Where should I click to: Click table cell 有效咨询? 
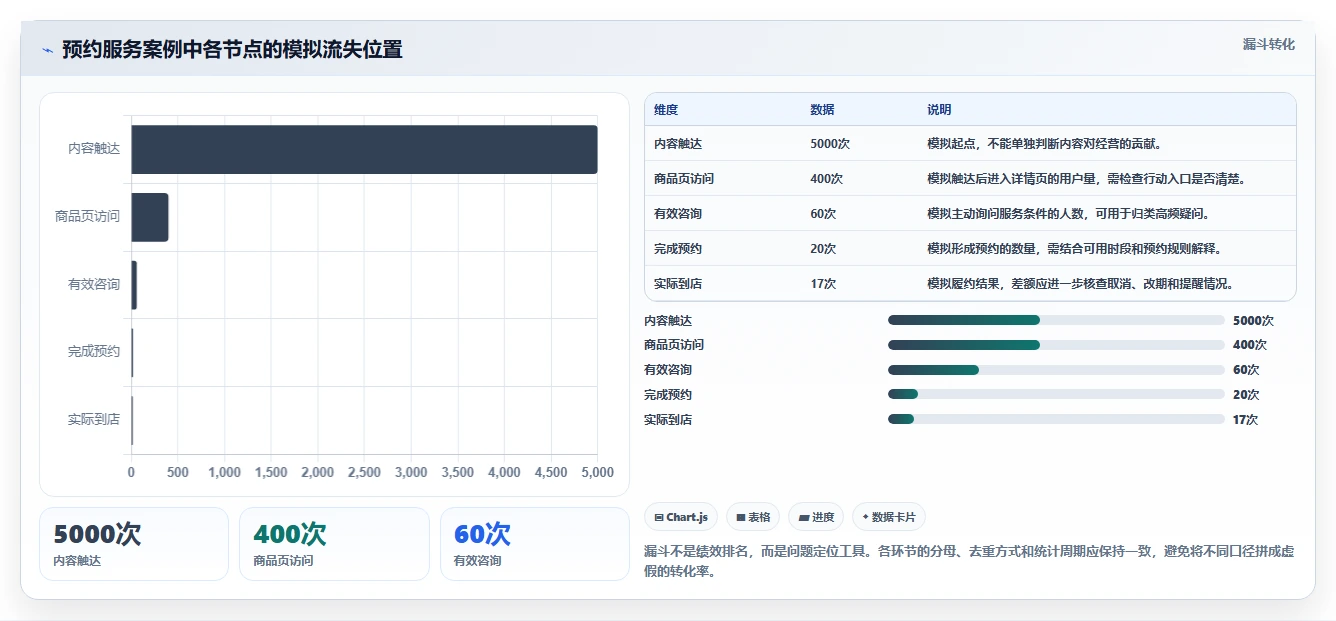(678, 214)
